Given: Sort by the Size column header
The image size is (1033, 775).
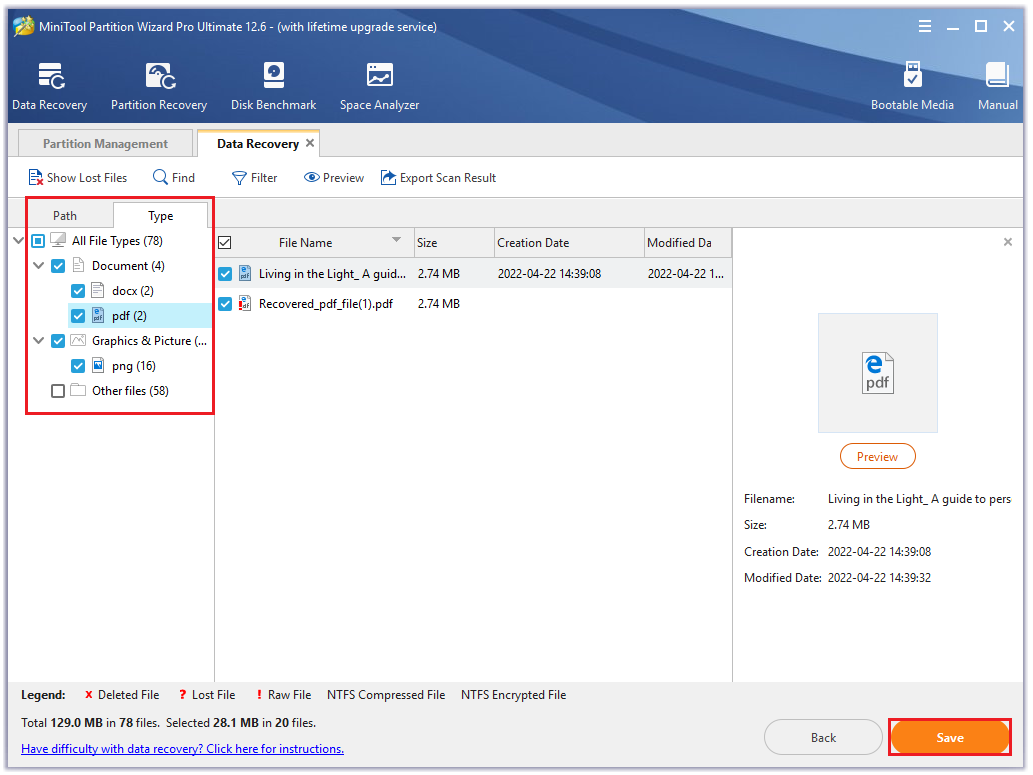Looking at the screenshot, I should (x=454, y=243).
